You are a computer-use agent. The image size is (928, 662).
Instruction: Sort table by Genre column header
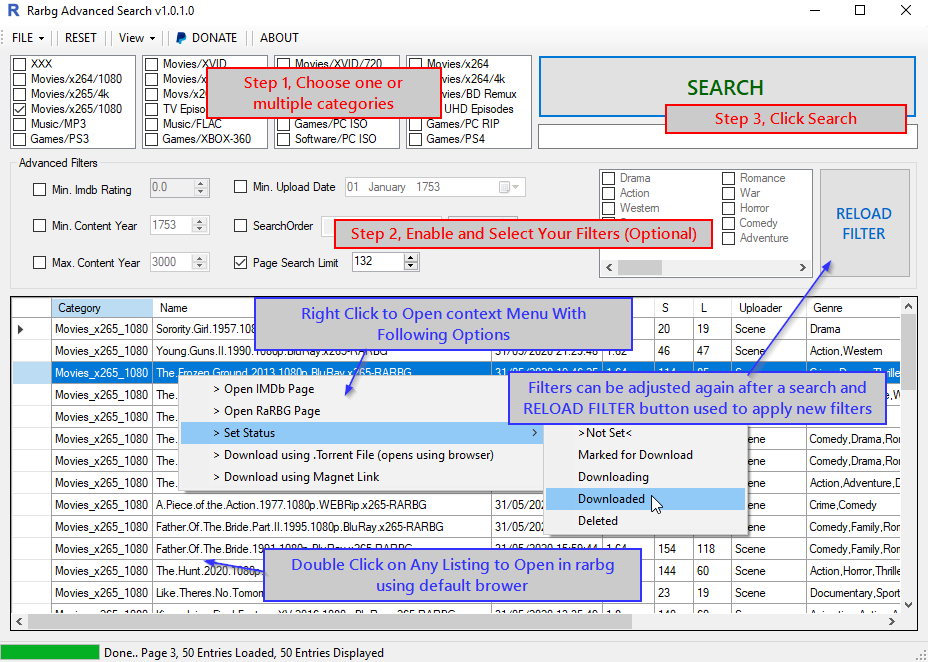coord(853,308)
